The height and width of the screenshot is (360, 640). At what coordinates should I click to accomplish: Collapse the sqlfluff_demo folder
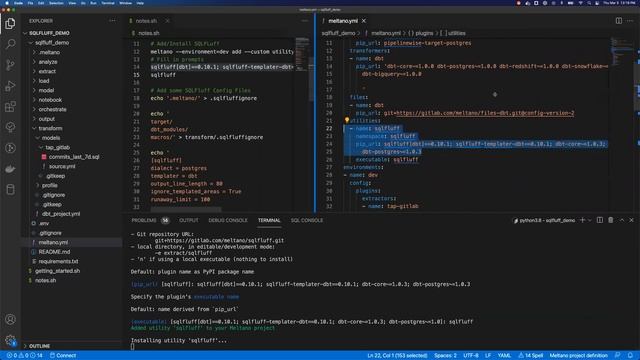point(52,43)
